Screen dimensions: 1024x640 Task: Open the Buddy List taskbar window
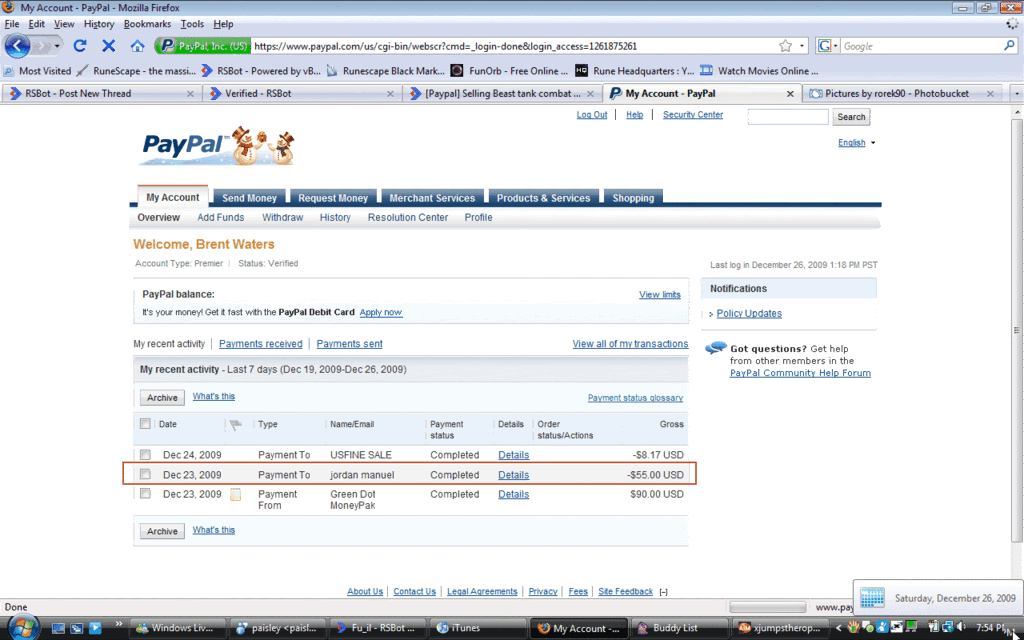click(x=679, y=628)
